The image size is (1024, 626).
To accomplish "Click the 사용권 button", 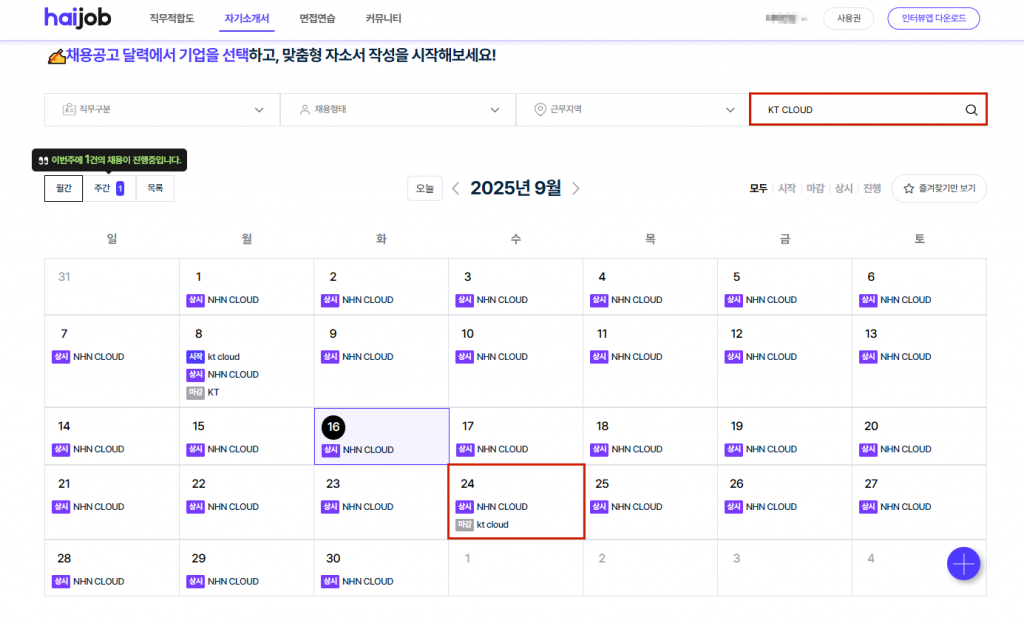I will pyautogui.click(x=848, y=18).
